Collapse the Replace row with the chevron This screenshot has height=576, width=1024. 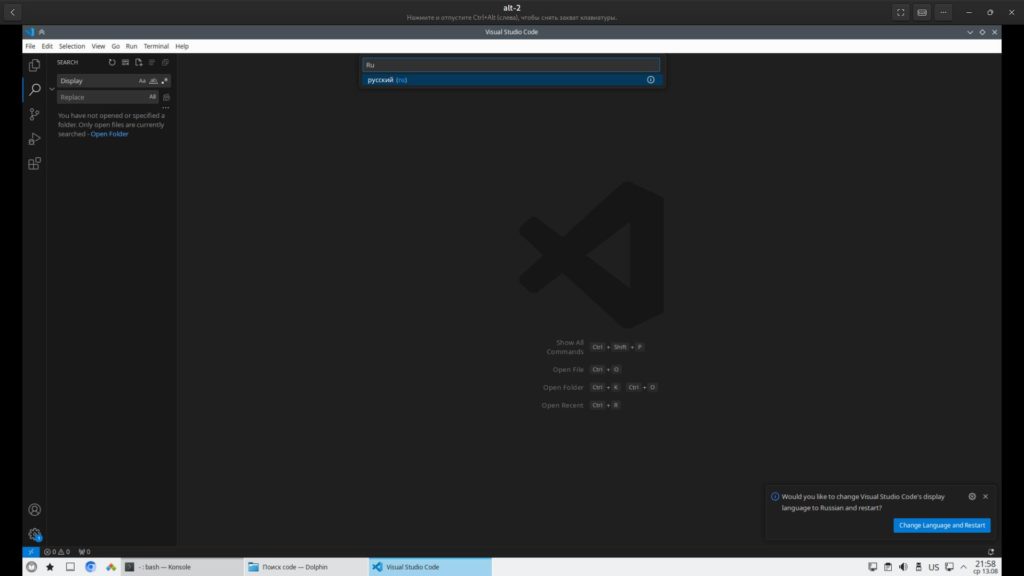[52, 89]
